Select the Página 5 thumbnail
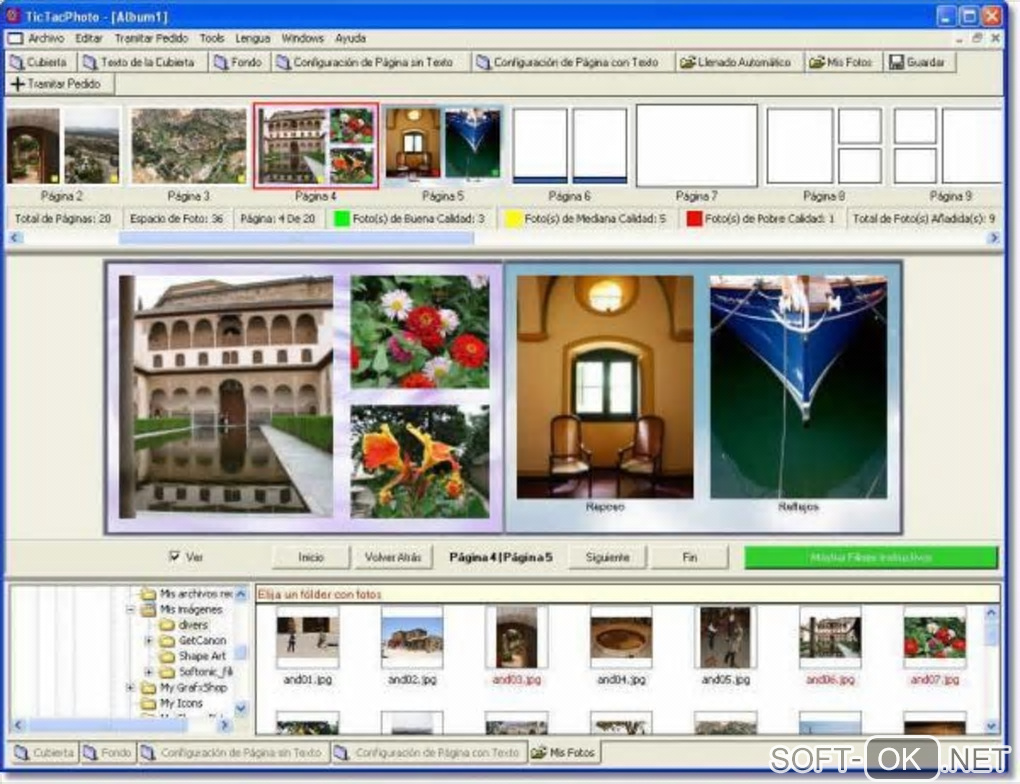1020x784 pixels. point(442,144)
